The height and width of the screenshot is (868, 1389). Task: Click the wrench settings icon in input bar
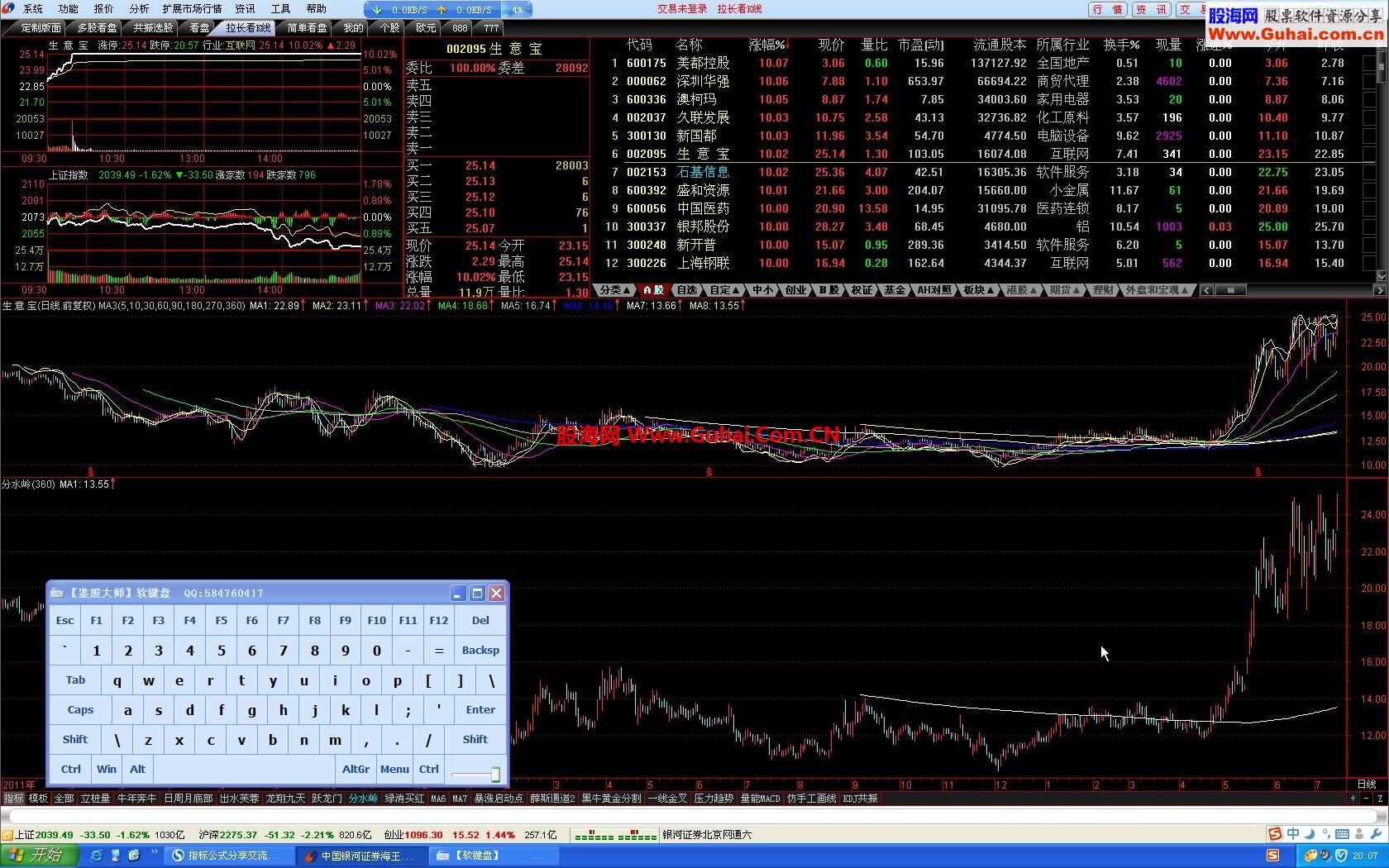pyautogui.click(x=1377, y=834)
